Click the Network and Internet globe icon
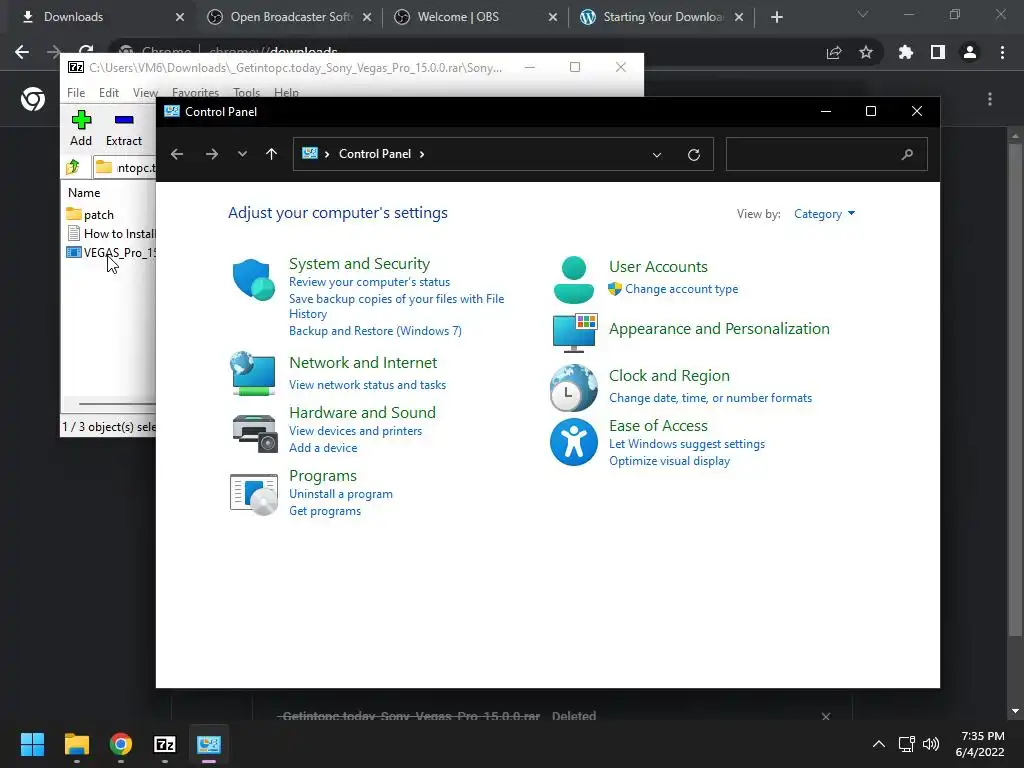Screen dimensions: 1024x768 click(x=253, y=374)
